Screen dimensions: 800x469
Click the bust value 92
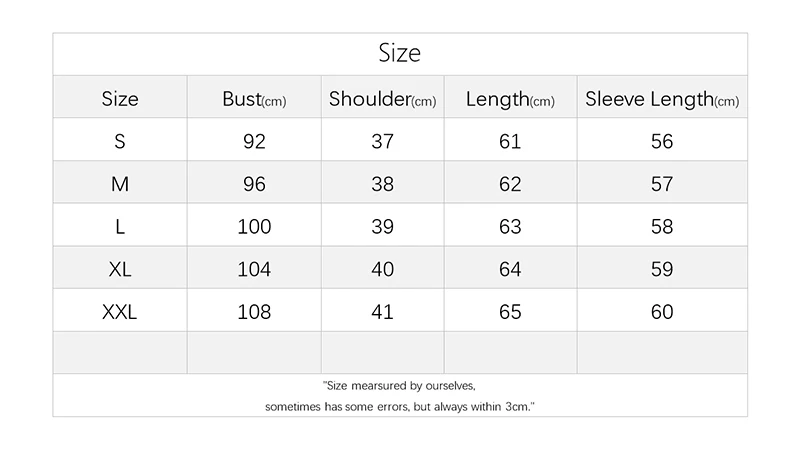click(x=254, y=142)
